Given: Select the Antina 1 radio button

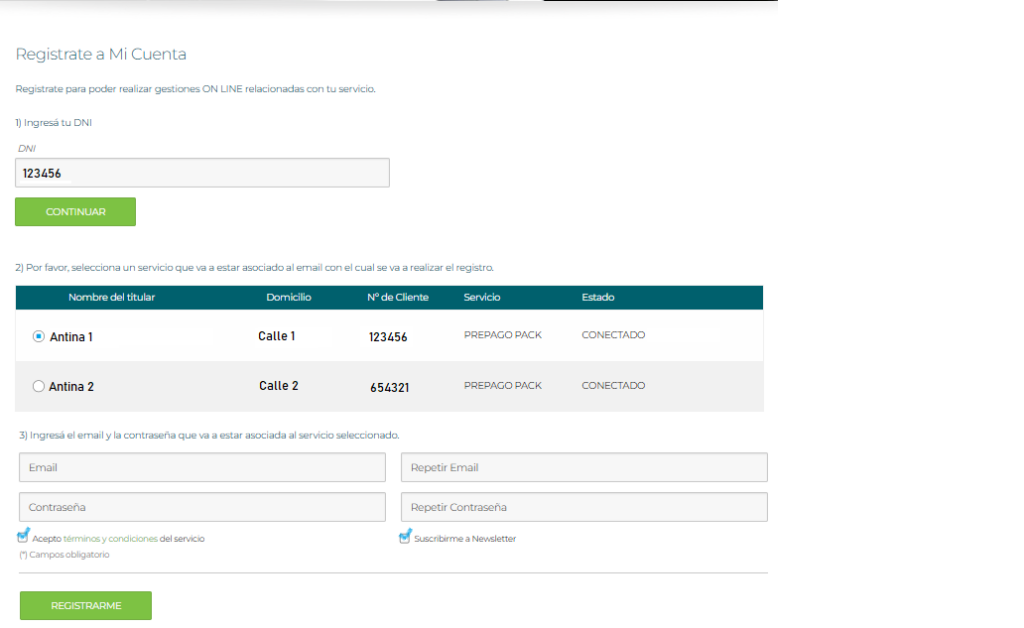Looking at the screenshot, I should pyautogui.click(x=39, y=337).
